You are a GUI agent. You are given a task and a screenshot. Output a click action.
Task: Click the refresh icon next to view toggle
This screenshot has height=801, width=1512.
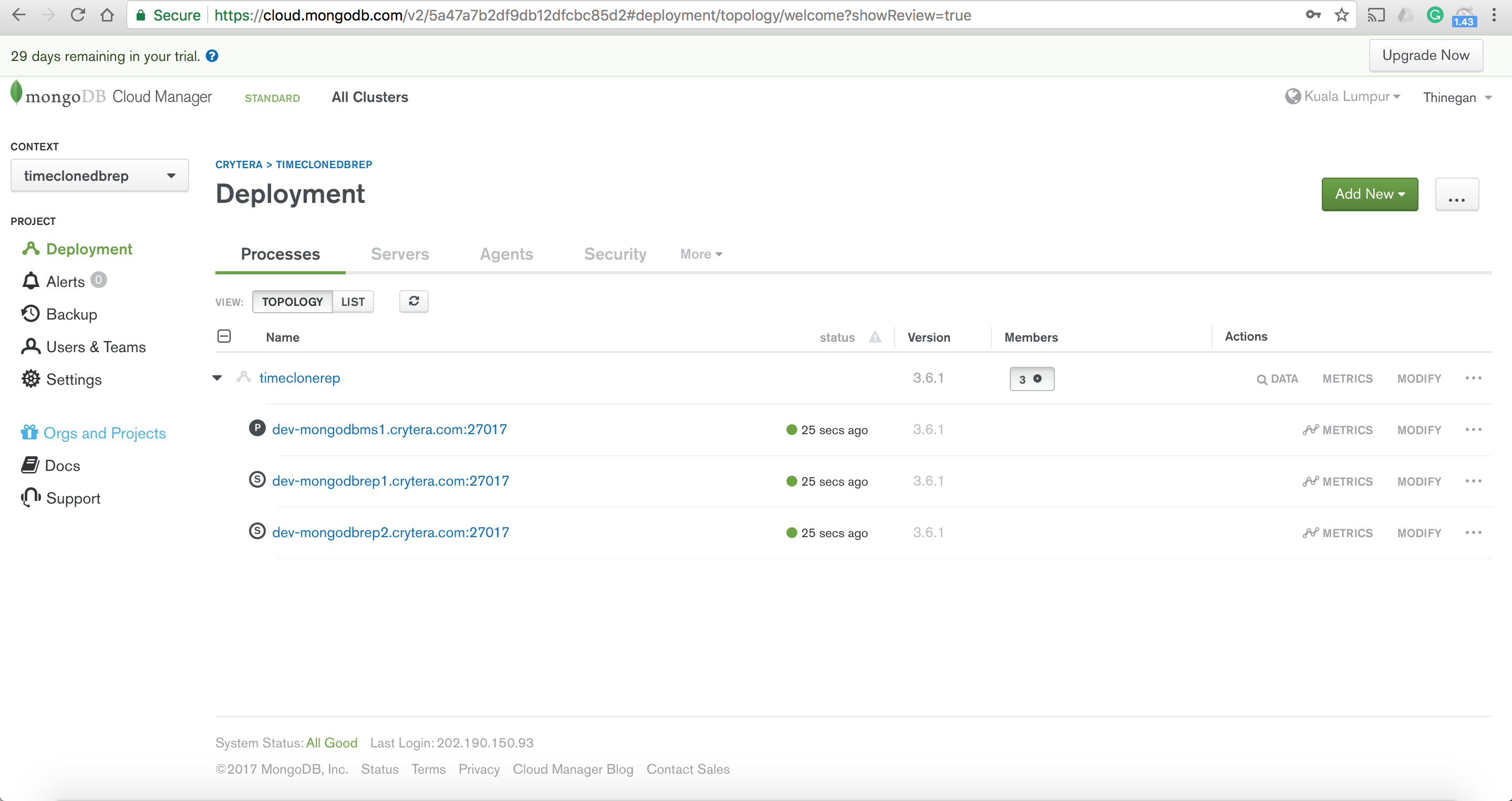tap(413, 301)
